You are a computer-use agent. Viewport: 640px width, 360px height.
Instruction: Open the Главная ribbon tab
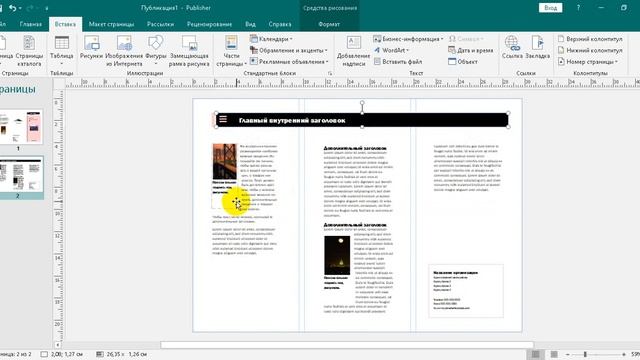[31, 24]
